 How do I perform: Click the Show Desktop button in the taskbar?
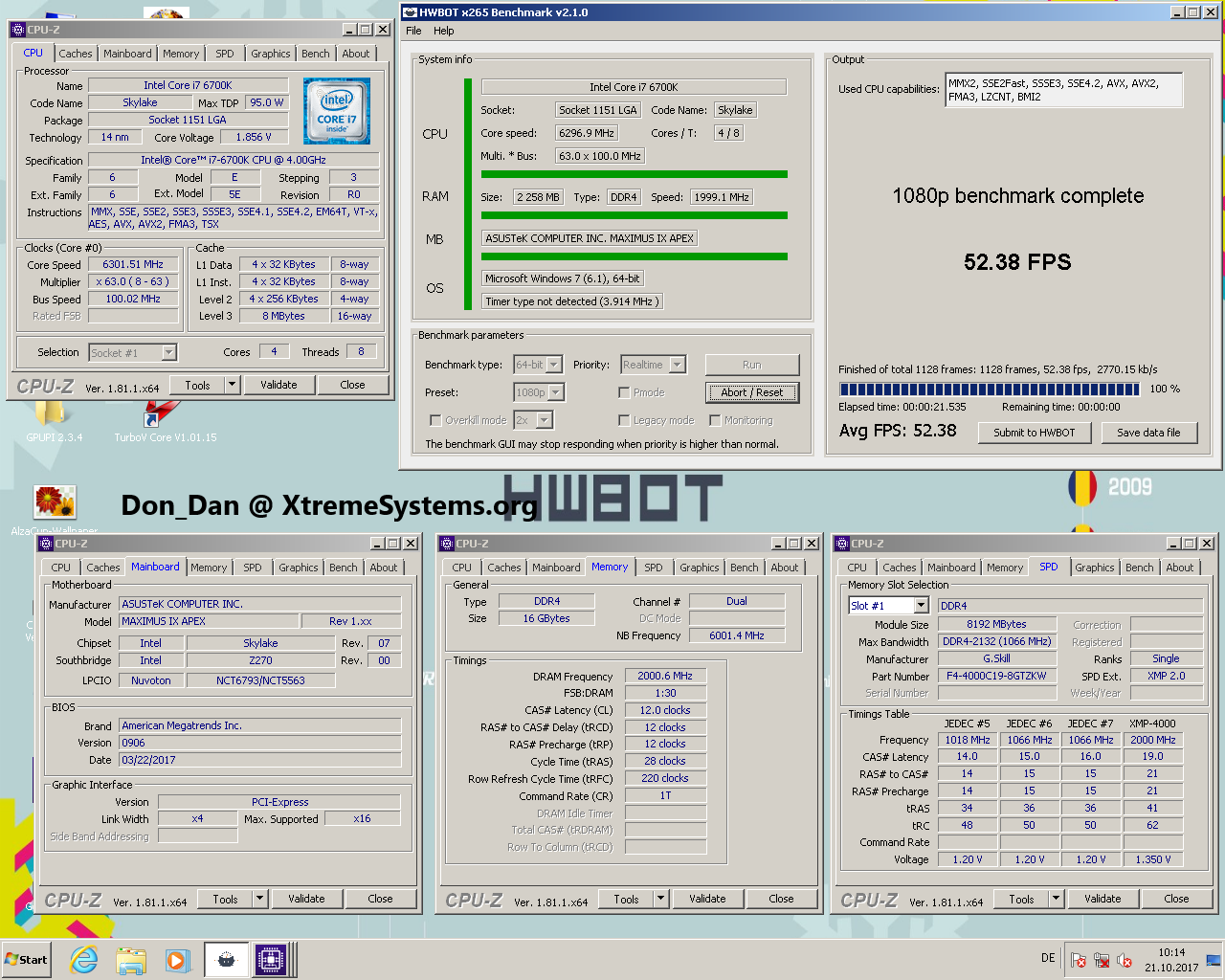click(x=1214, y=960)
